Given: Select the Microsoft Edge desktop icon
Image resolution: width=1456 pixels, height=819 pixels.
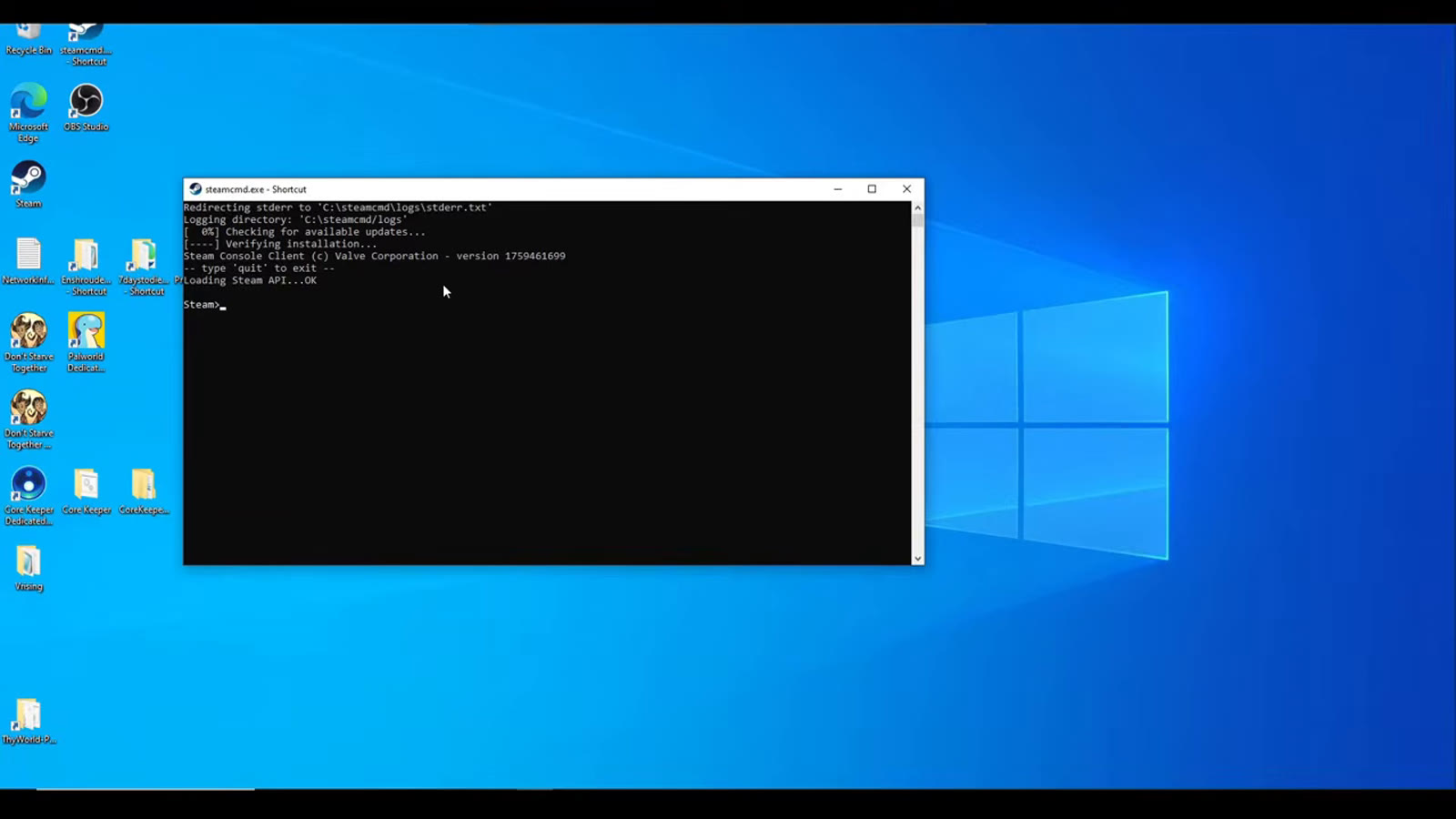Looking at the screenshot, I should (28, 113).
